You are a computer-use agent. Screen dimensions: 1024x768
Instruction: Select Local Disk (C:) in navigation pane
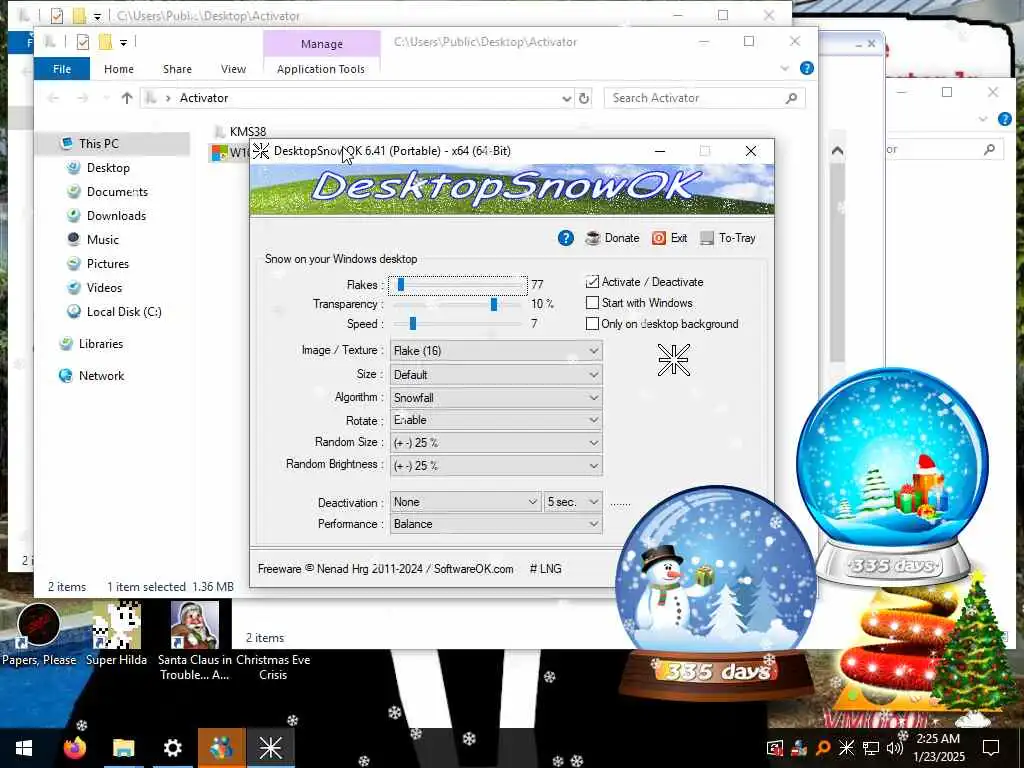tap(124, 312)
